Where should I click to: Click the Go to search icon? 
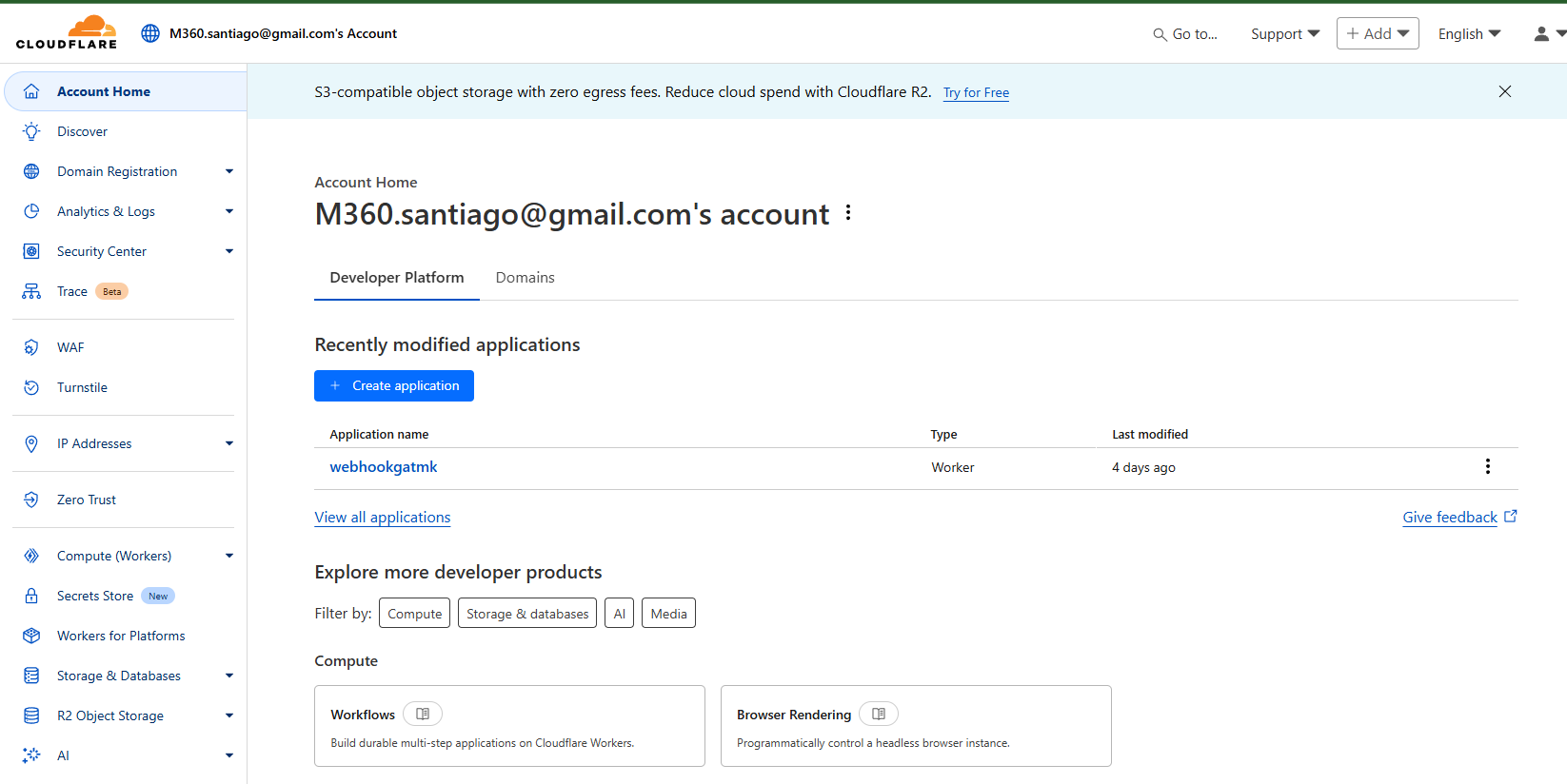(1160, 34)
